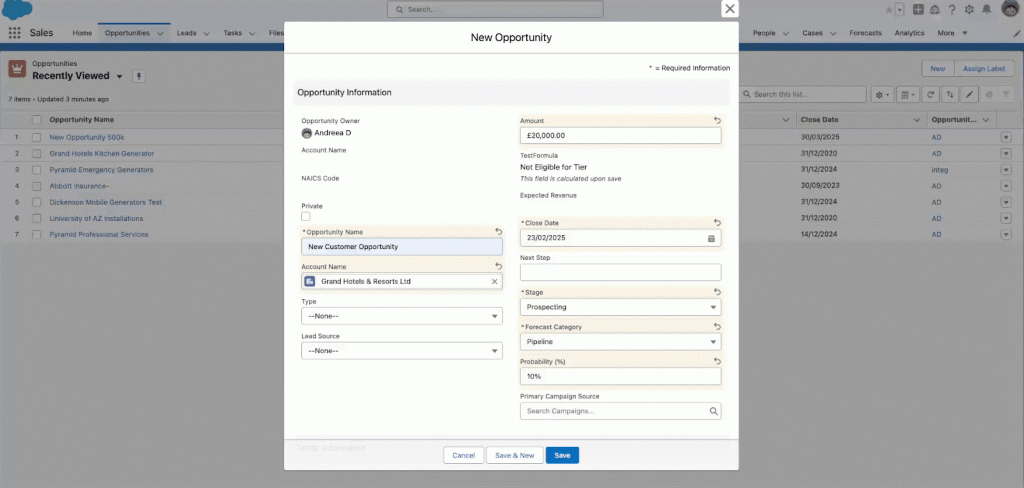Check the Pyramid Professional Services row checkbox
1024x488 pixels.
(x=37, y=235)
